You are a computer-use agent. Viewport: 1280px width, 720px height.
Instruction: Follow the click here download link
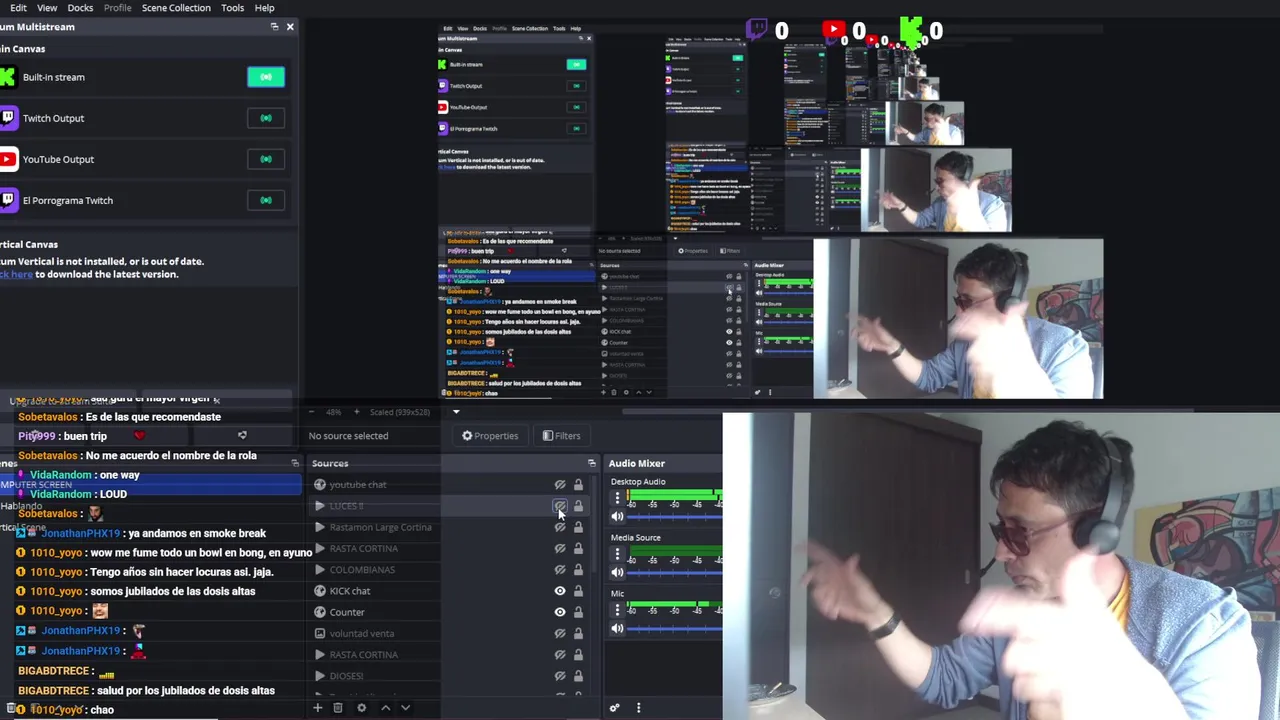tap(16, 274)
